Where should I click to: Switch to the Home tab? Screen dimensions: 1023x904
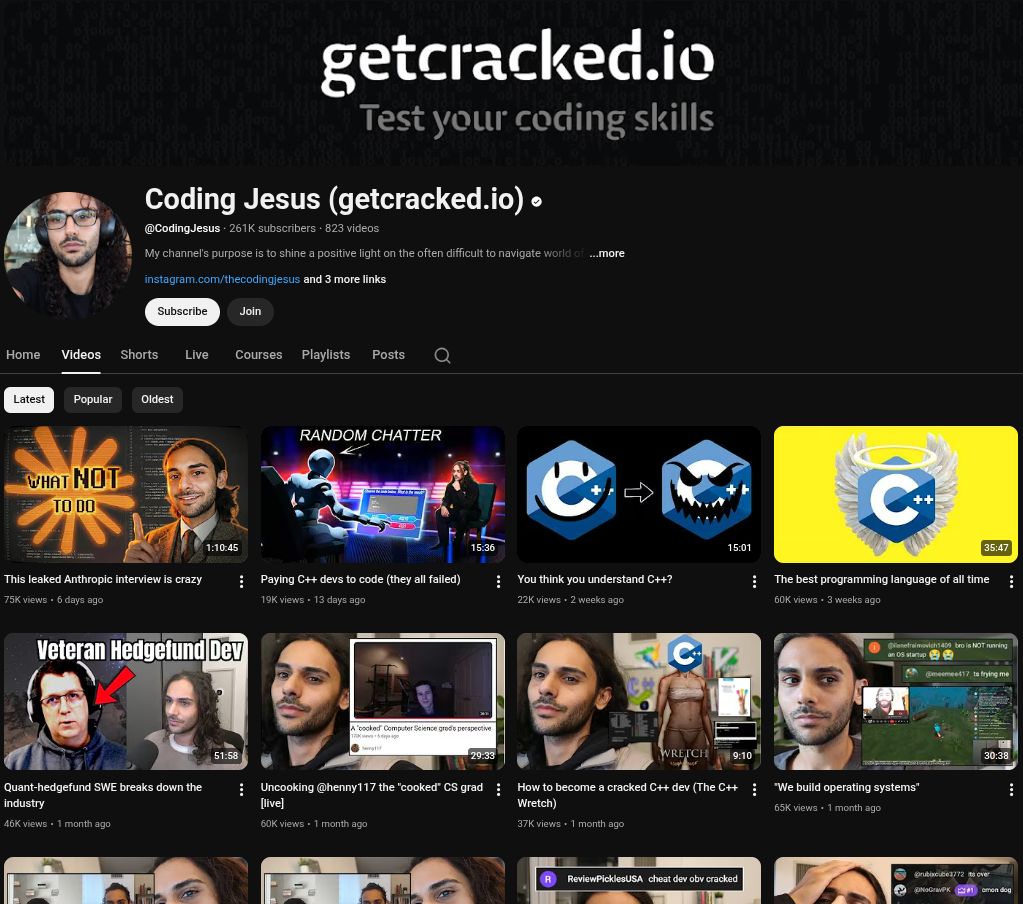pos(23,354)
